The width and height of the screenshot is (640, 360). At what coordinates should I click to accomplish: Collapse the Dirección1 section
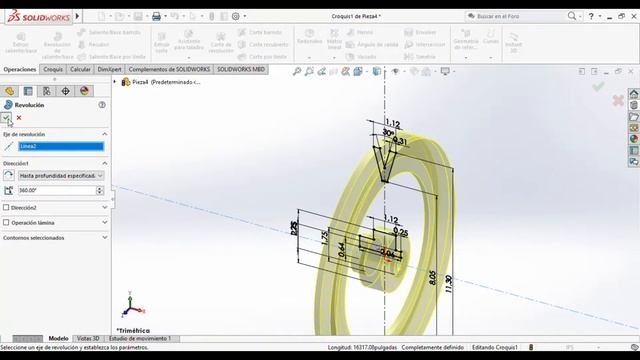click(105, 163)
